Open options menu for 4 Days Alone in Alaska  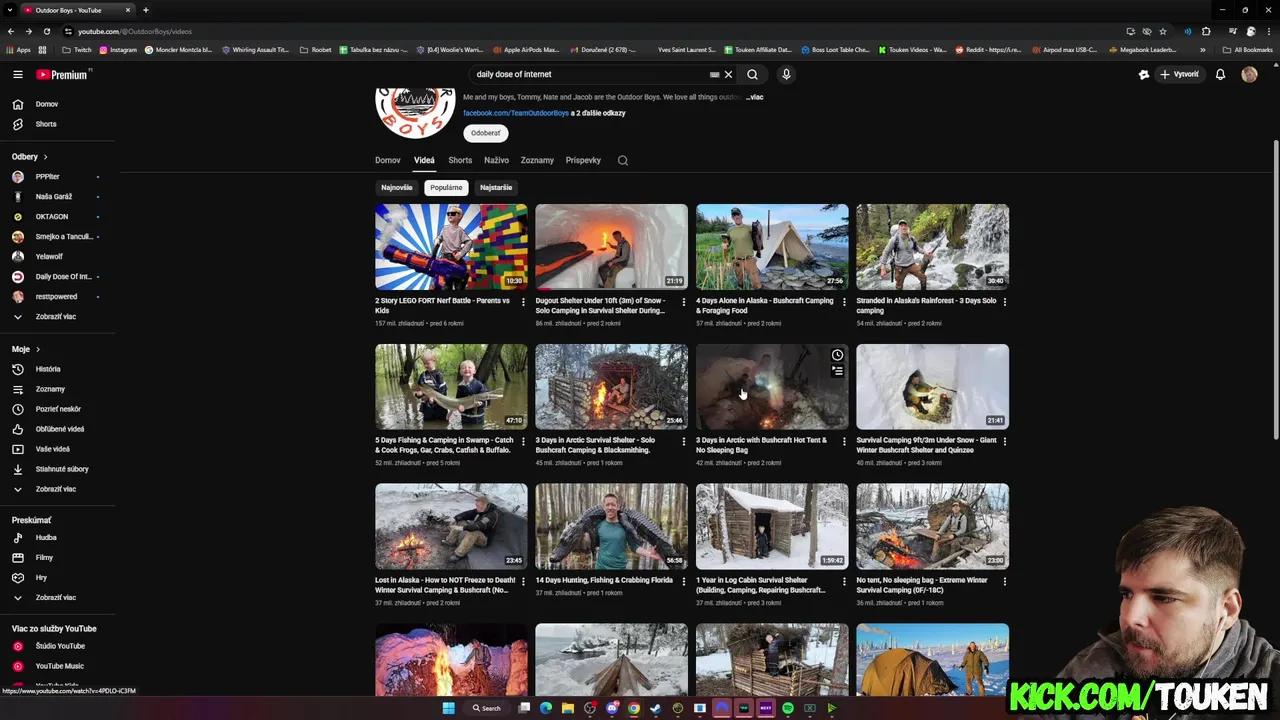pos(844,301)
